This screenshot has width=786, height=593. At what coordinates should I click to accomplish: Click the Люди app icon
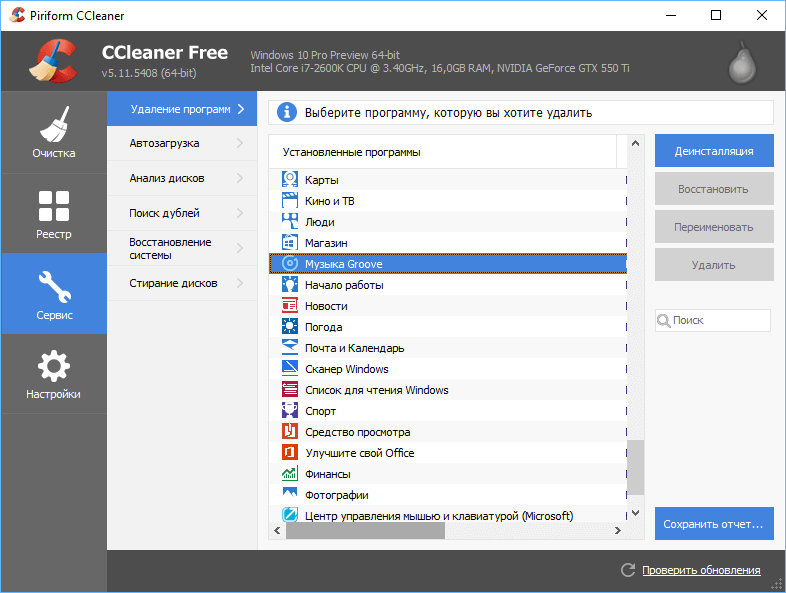pyautogui.click(x=290, y=222)
